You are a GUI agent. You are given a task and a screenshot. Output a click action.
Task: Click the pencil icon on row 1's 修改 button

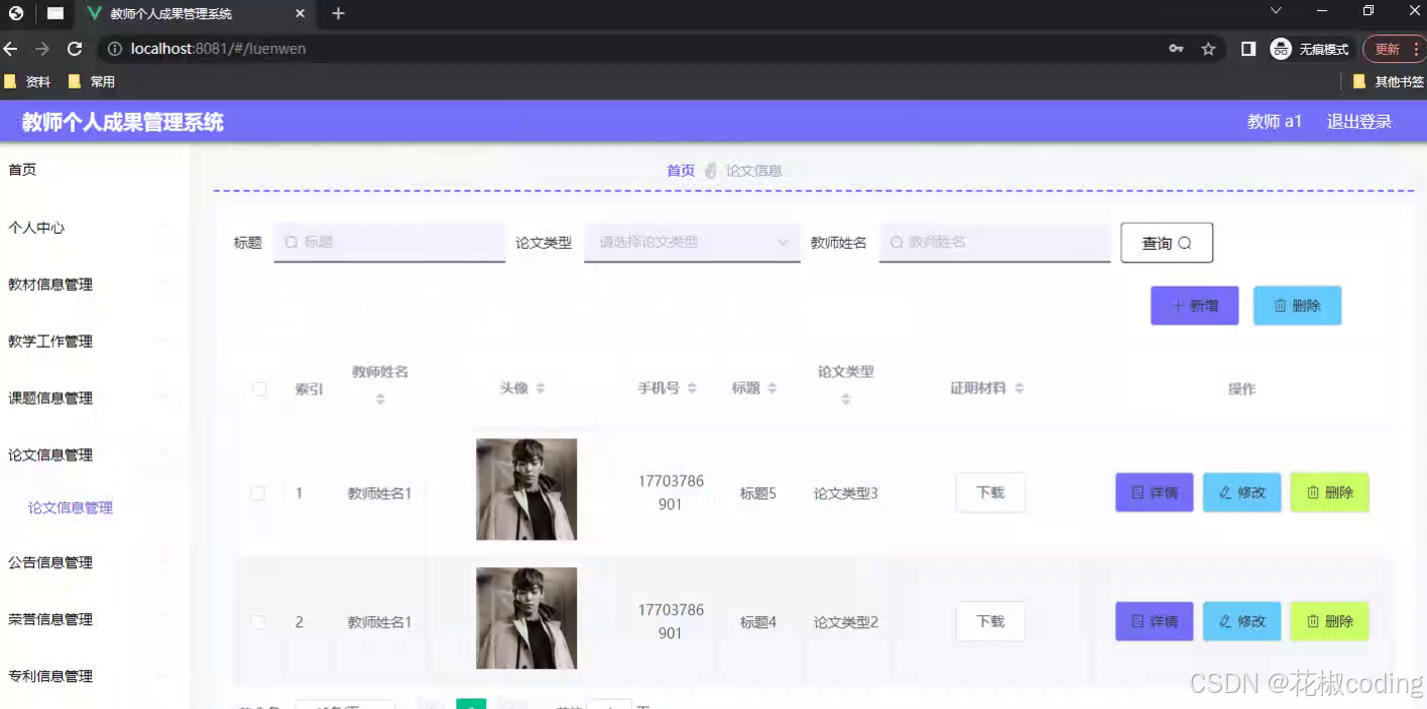1225,492
